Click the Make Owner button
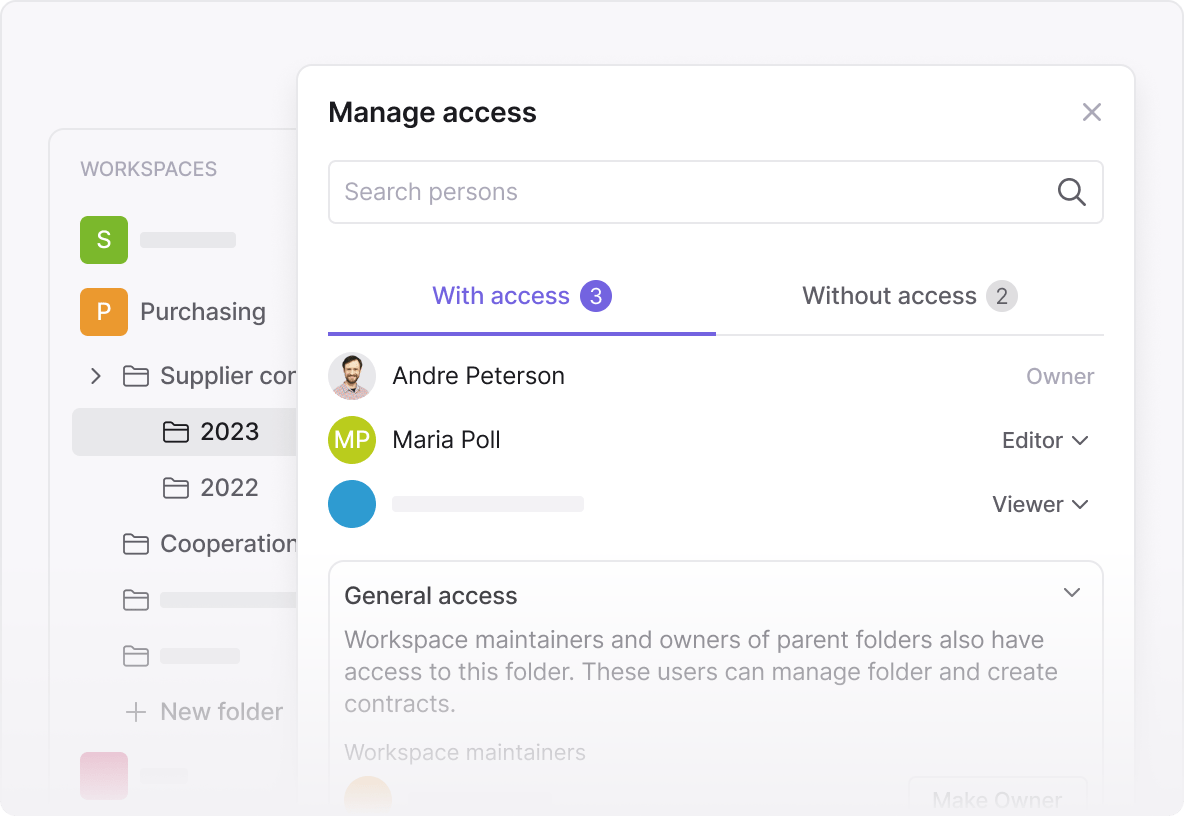Viewport: 1184px width, 816px height. (x=997, y=799)
